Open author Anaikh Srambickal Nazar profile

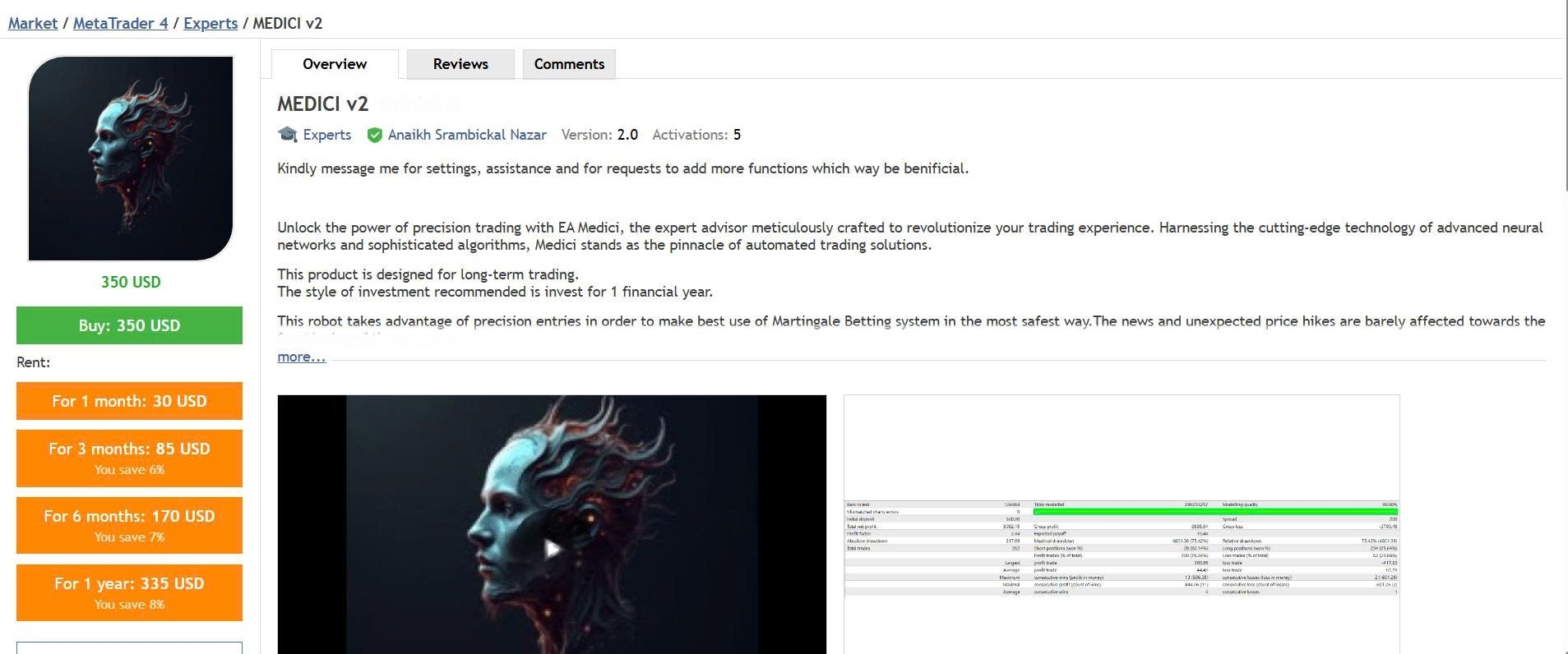click(467, 135)
